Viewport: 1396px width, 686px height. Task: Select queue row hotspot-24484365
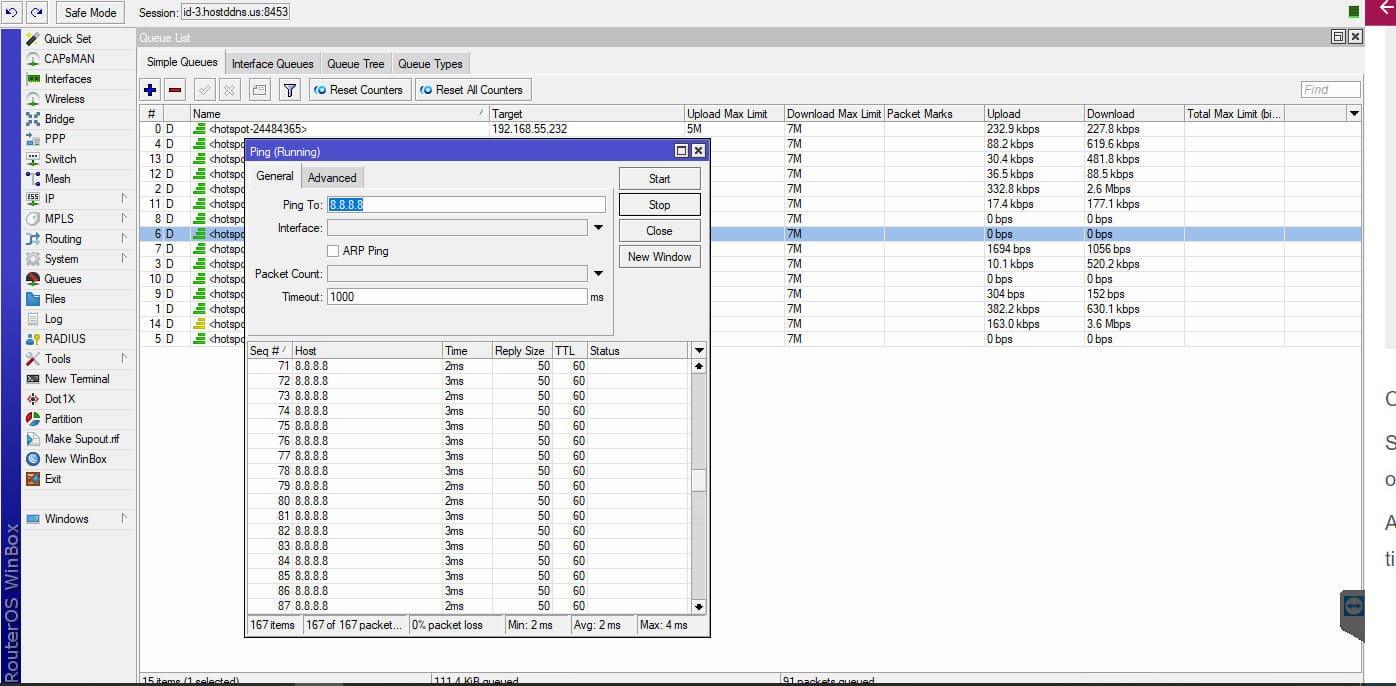[x=750, y=129]
